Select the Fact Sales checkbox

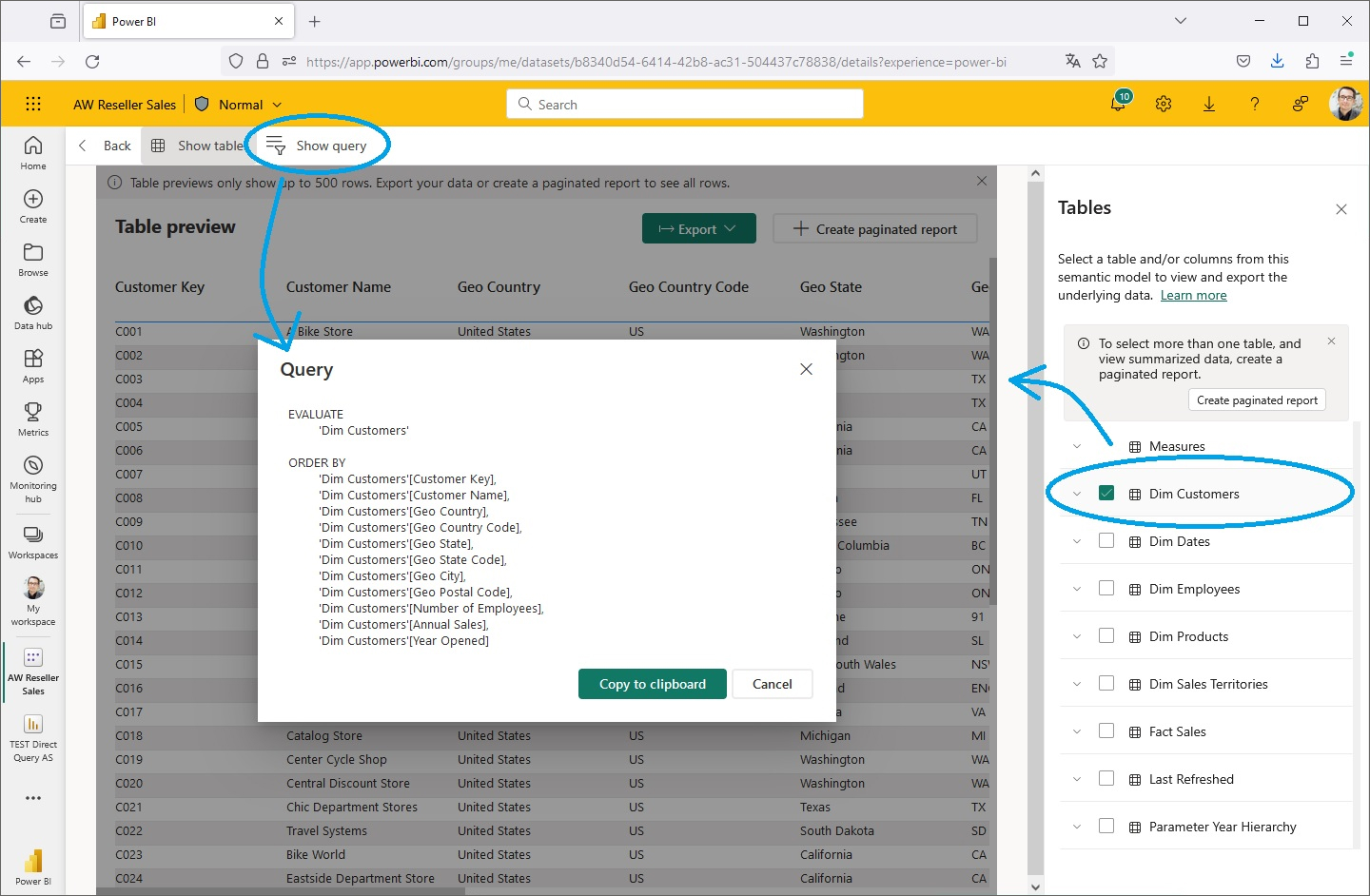click(x=1106, y=730)
